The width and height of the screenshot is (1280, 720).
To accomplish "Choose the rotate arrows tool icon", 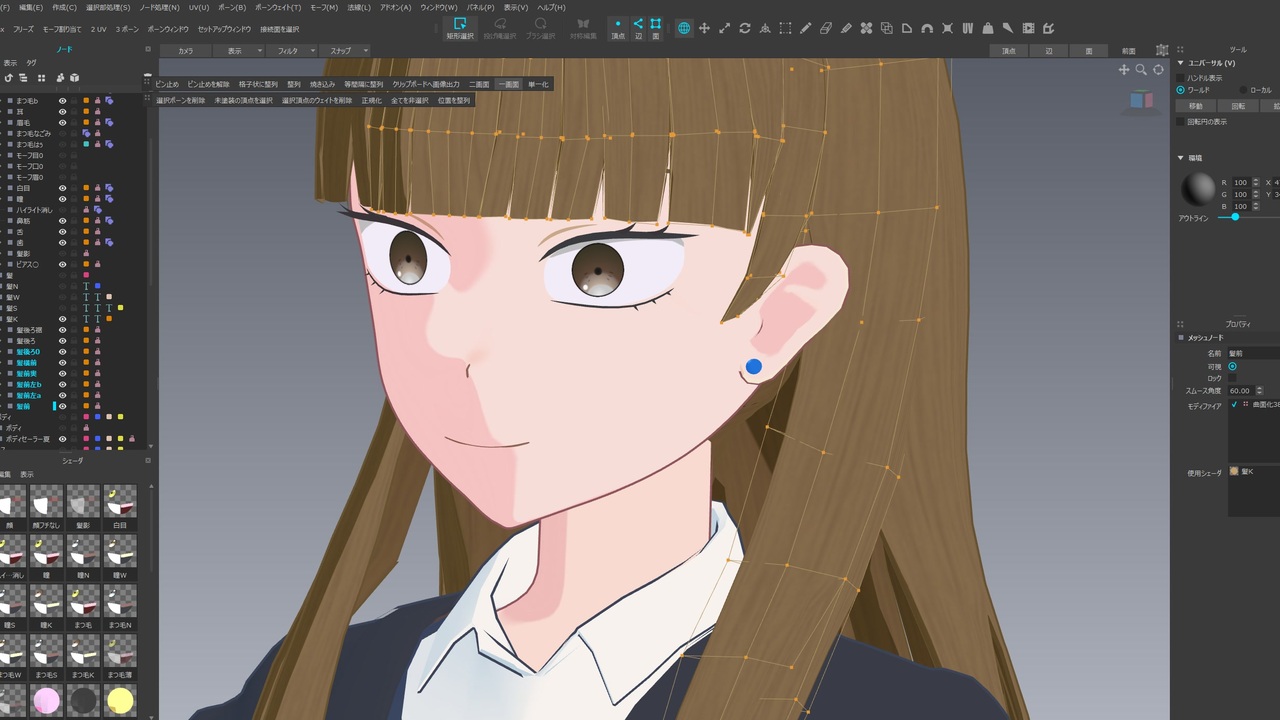I will pyautogui.click(x=745, y=28).
